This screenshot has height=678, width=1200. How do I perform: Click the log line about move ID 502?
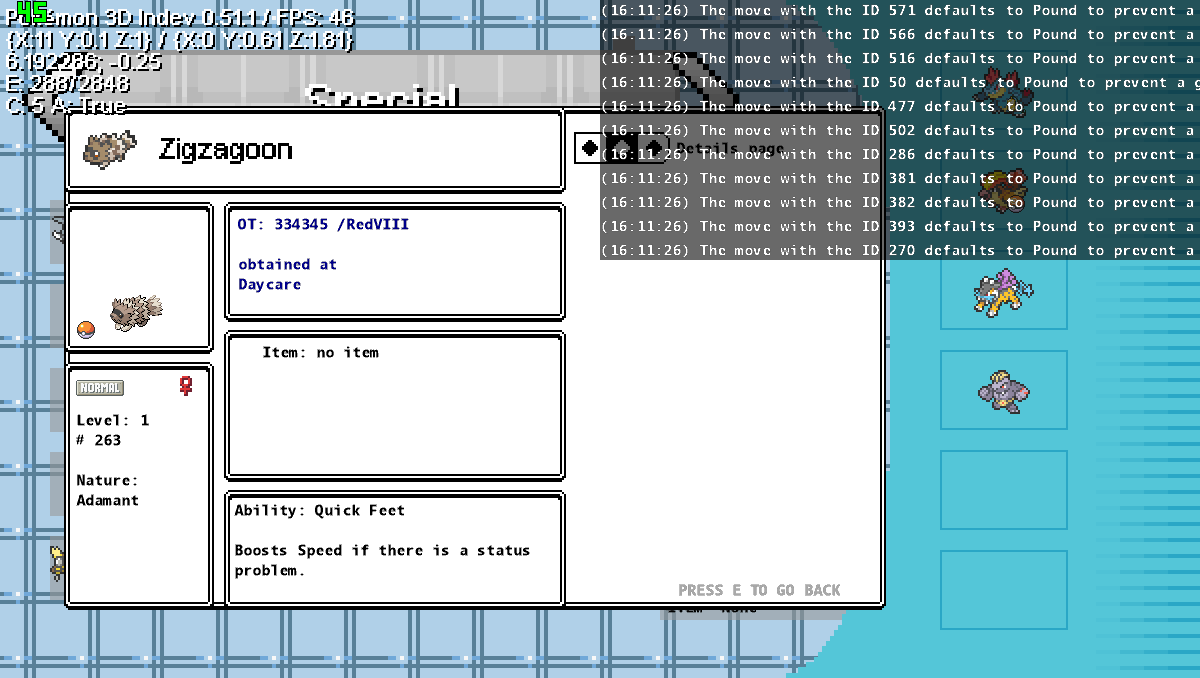[900, 131]
